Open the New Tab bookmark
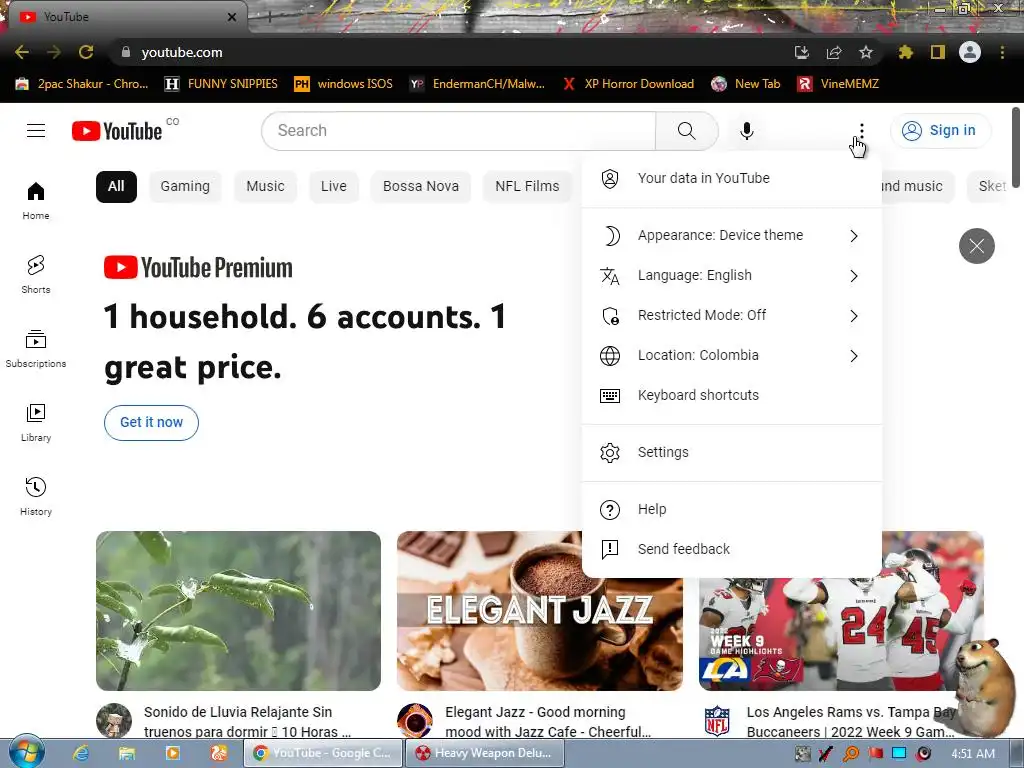 click(746, 84)
